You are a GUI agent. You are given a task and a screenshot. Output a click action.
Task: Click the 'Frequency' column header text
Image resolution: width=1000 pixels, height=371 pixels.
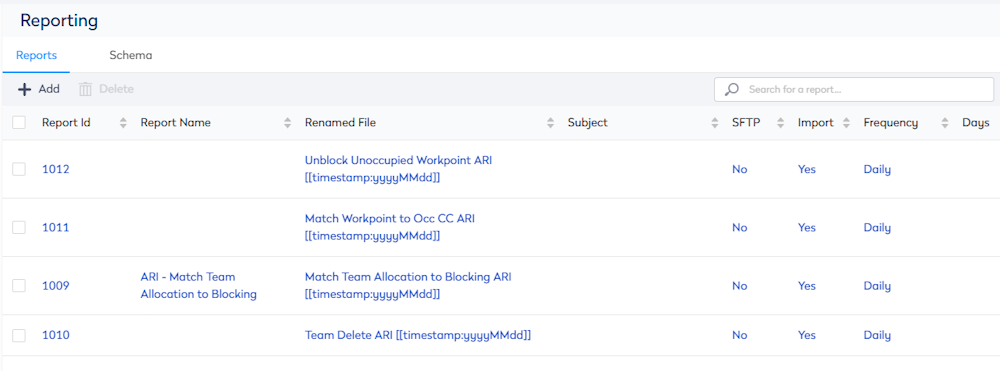click(891, 122)
